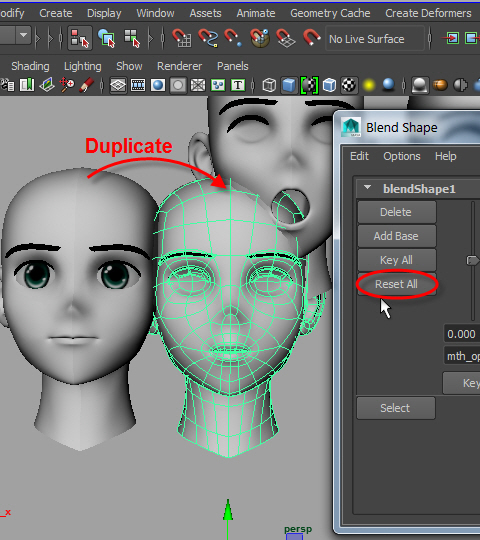Click the Safe Title T icon
Viewport: 480px width, 540px height.
point(238,85)
